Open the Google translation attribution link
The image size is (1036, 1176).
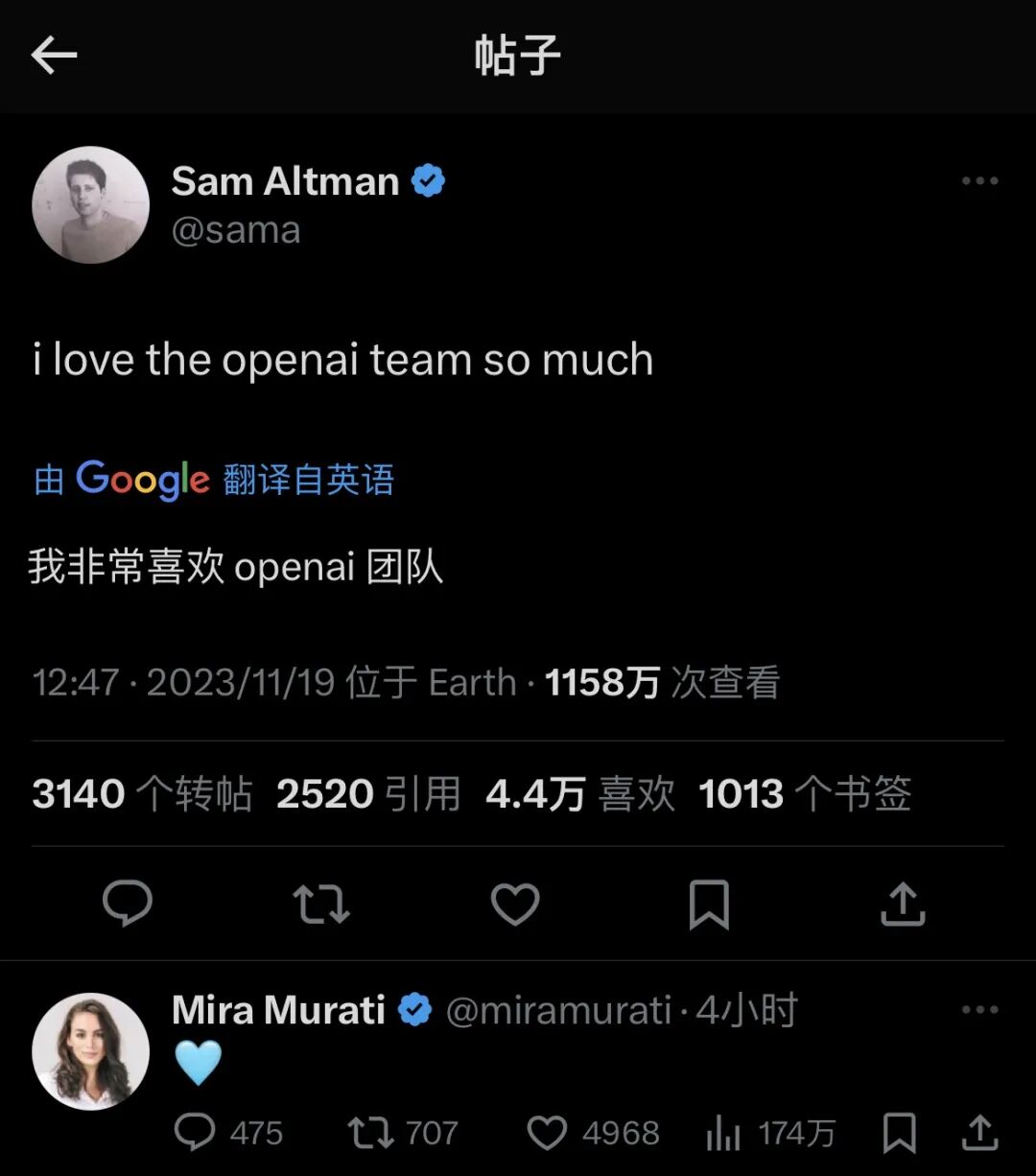214,480
